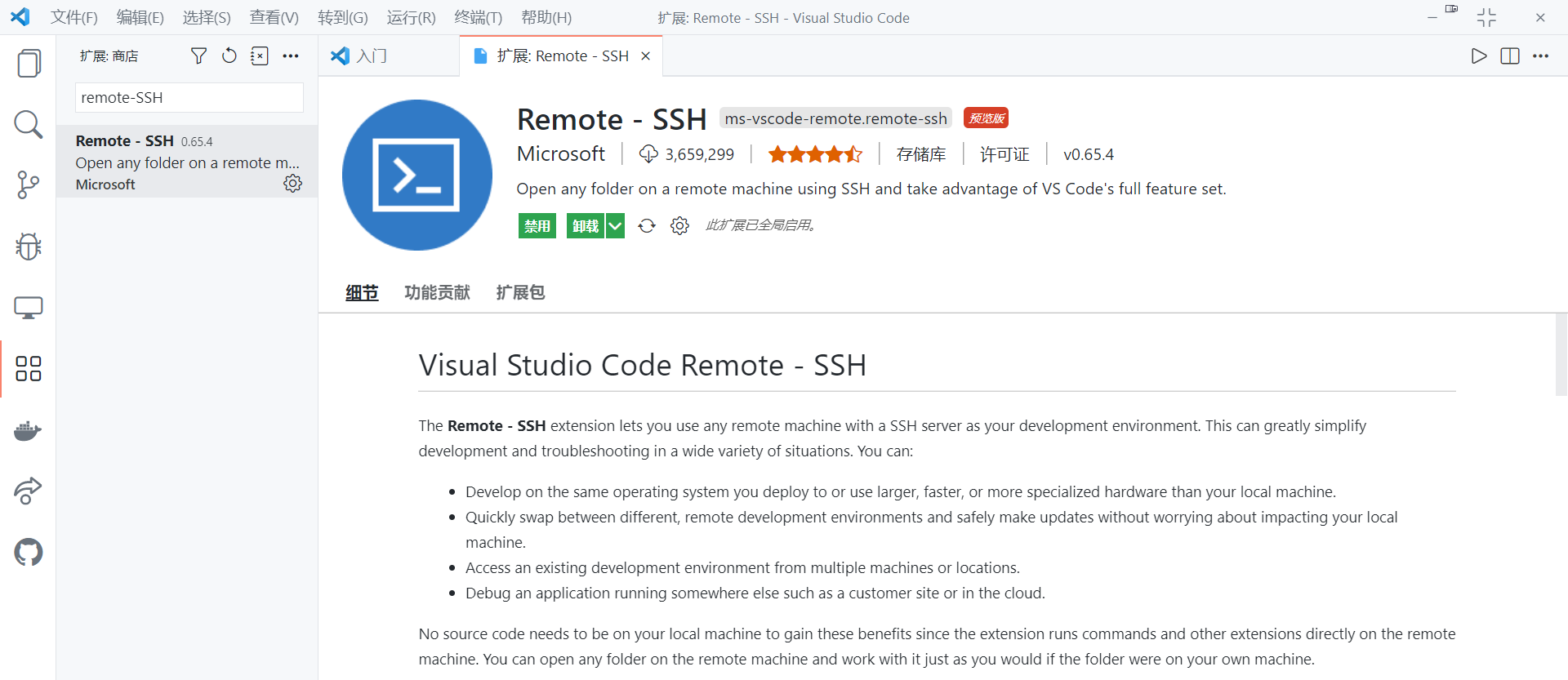Close the 扩展: Remote - SSH tab
This screenshot has width=1568, height=680.
point(645,56)
